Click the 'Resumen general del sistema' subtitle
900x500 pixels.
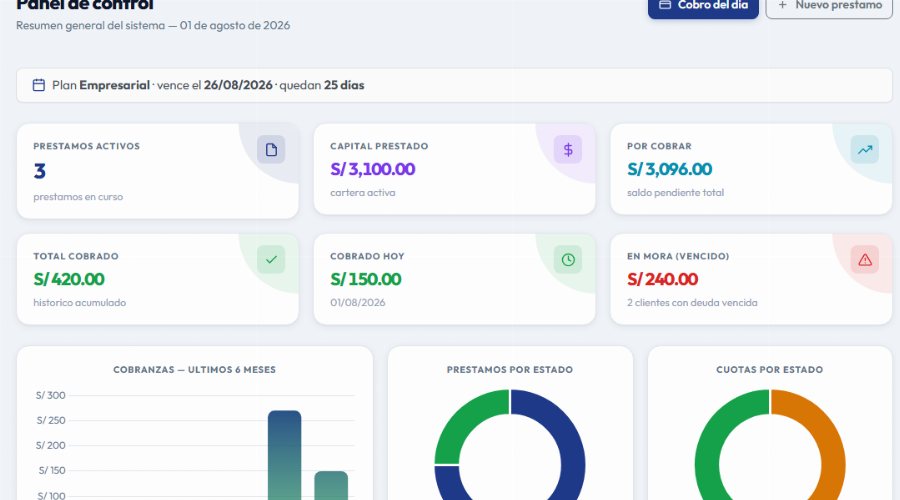click(90, 25)
